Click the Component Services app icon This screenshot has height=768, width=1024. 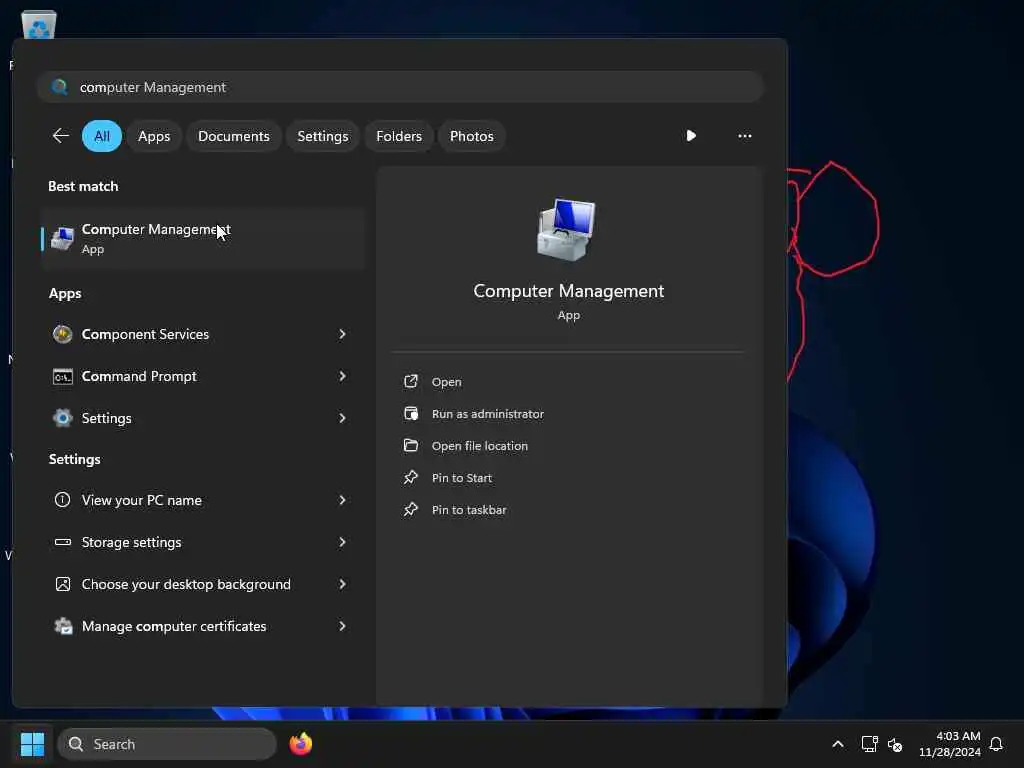point(63,334)
